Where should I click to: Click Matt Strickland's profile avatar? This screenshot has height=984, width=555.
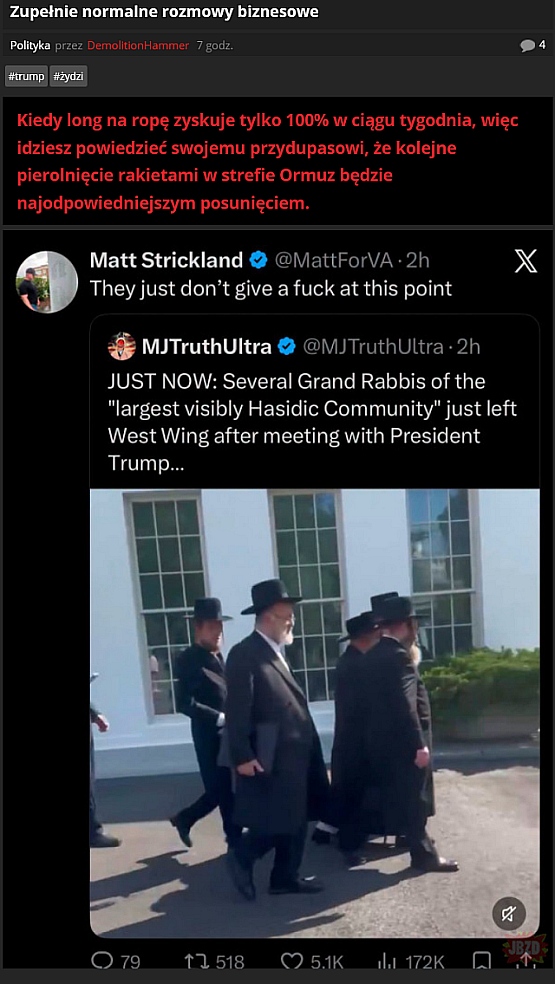click(x=46, y=282)
